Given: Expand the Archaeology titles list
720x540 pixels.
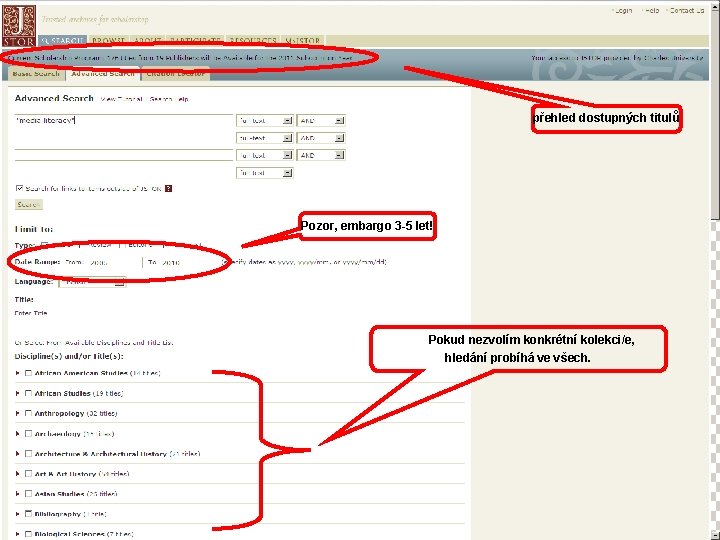Looking at the screenshot, I should click(17, 433).
